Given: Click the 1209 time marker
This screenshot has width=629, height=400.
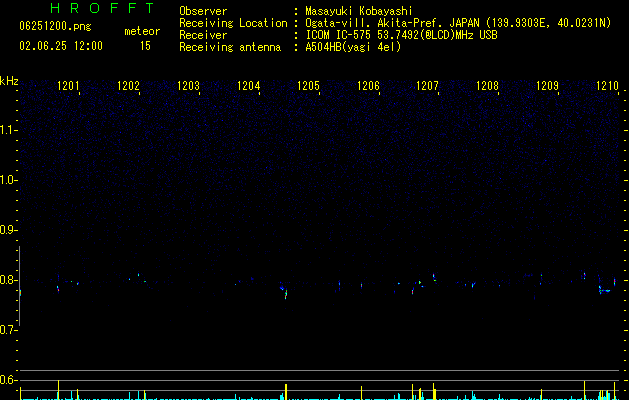Looking at the screenshot, I should (547, 86).
